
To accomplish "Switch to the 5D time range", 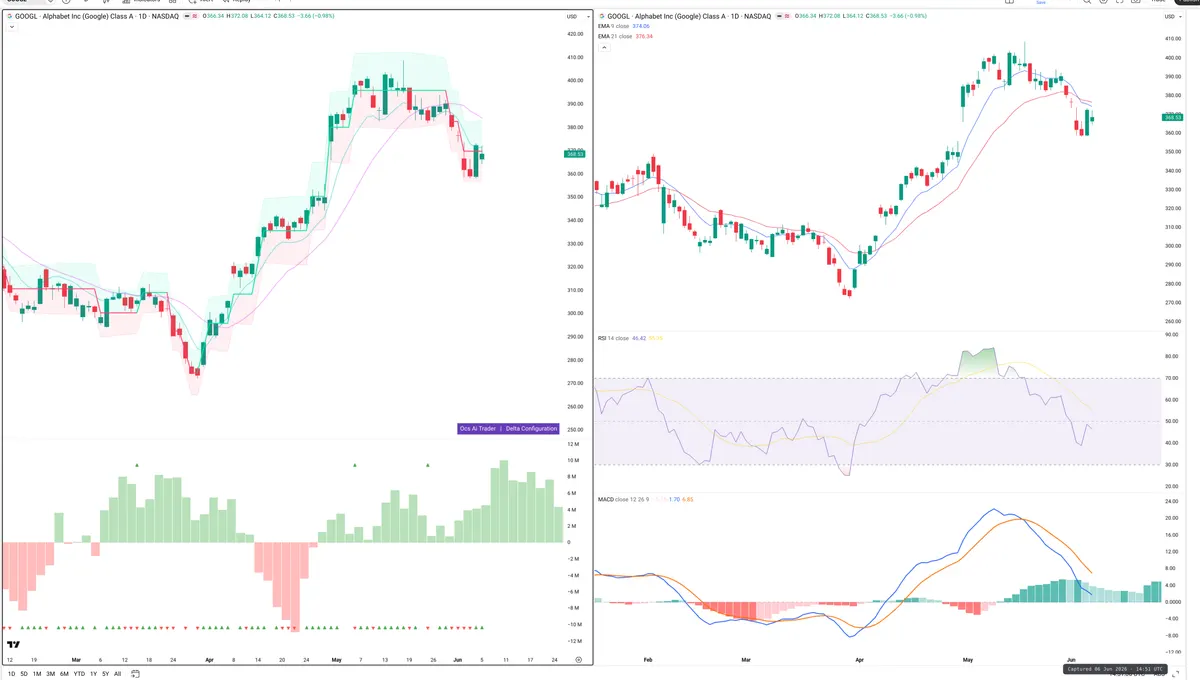I will pos(23,674).
